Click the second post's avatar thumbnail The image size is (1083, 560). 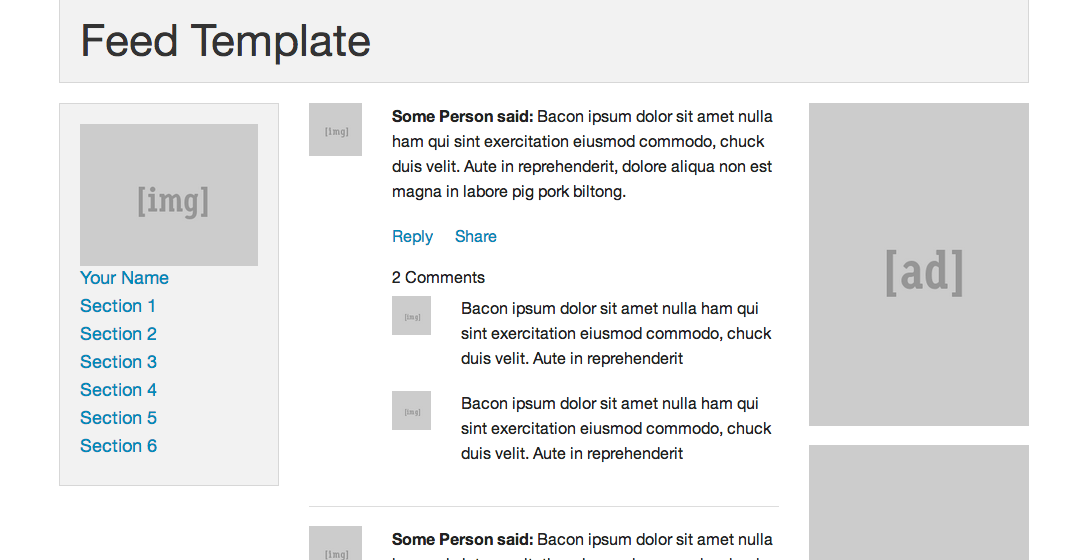(335, 544)
